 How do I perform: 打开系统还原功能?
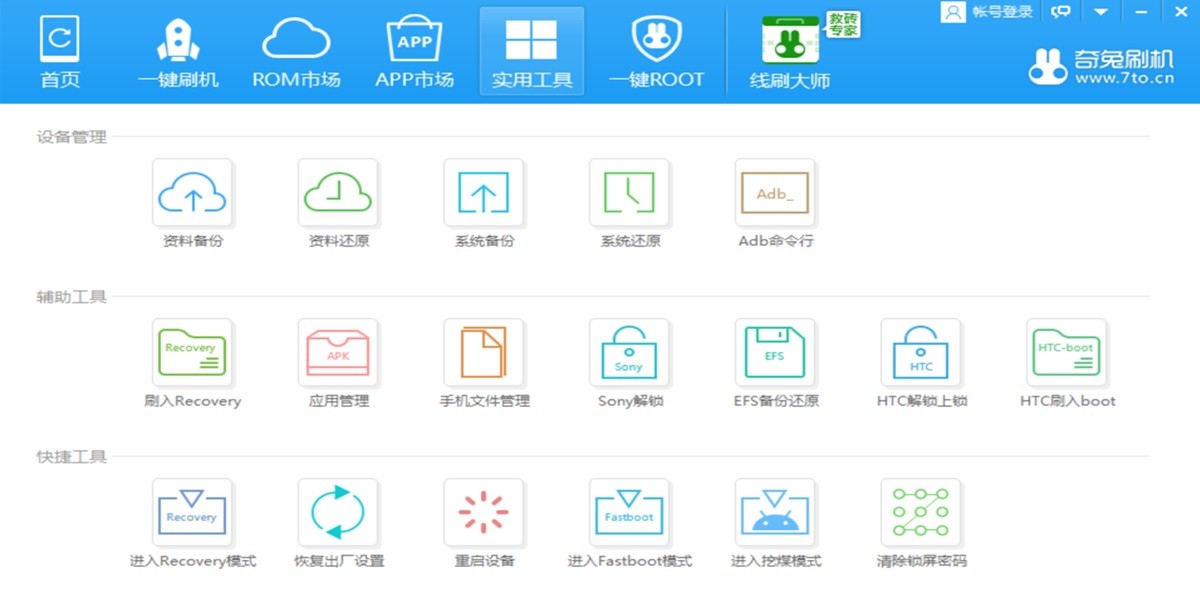[x=630, y=192]
